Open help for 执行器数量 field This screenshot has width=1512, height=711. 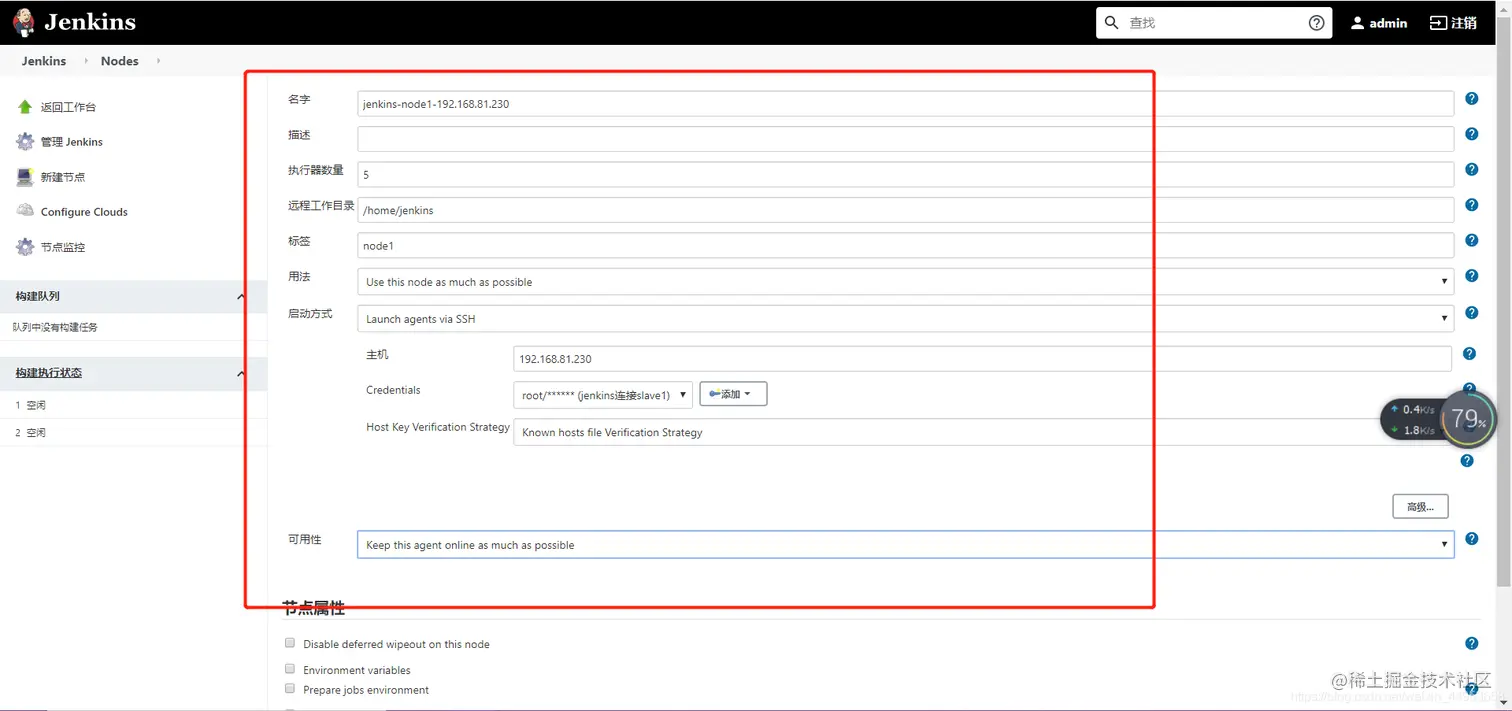coord(1472,169)
